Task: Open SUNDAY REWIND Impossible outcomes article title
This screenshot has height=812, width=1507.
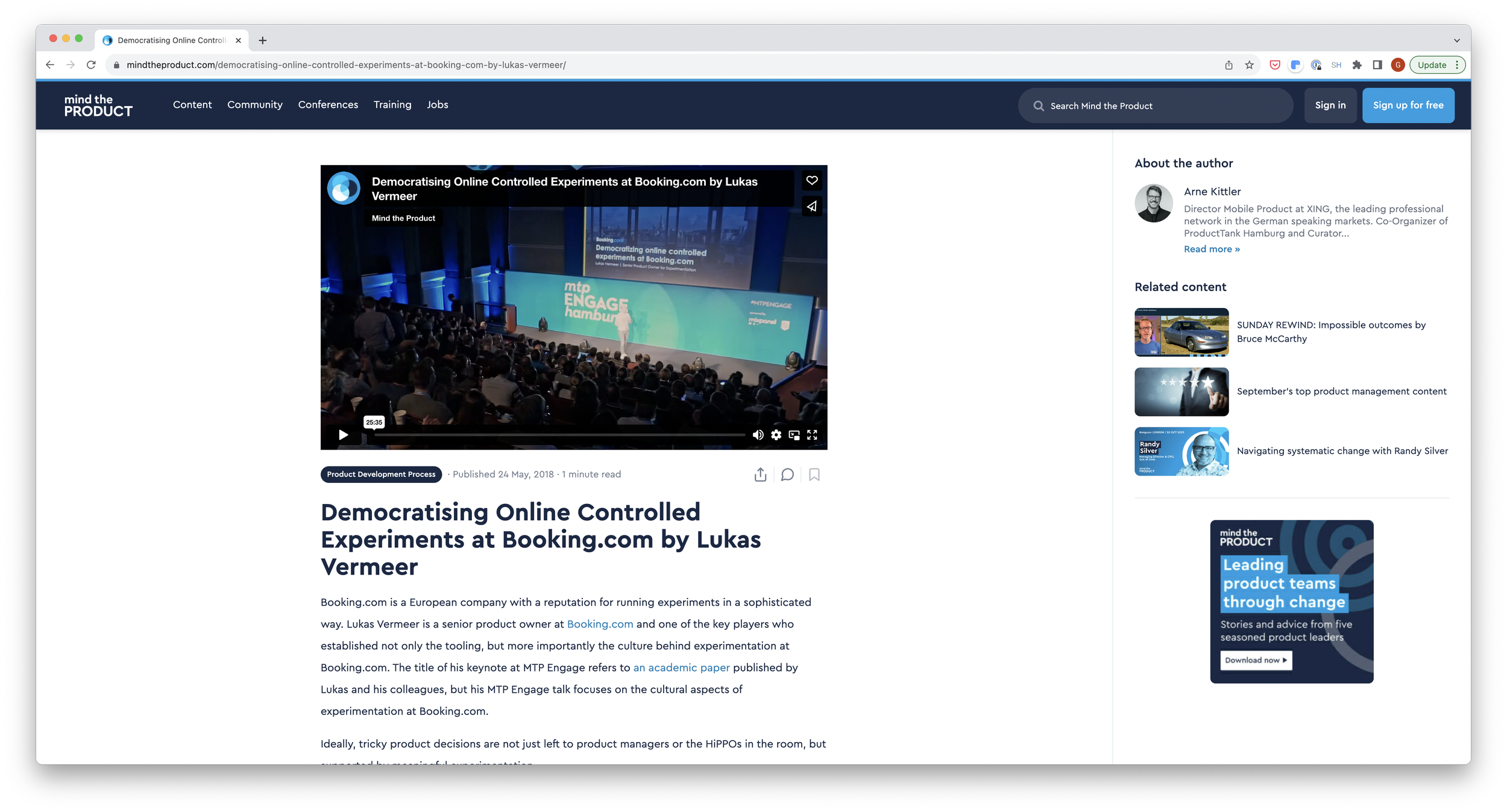Action: 1331,332
